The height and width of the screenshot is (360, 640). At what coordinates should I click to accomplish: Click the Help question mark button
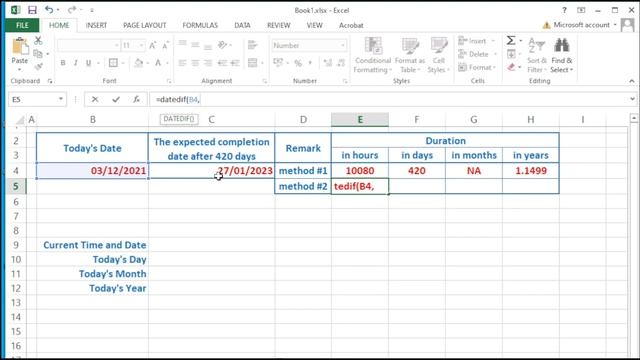564,10
